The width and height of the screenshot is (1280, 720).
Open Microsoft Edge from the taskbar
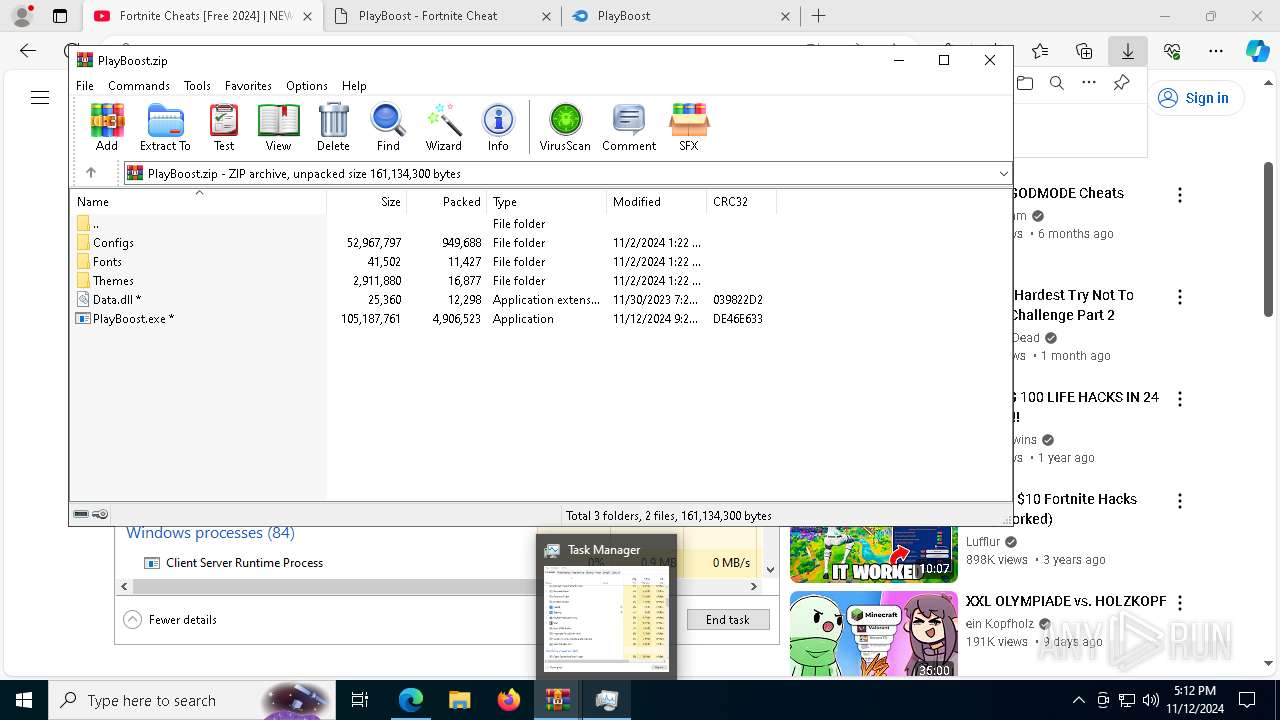click(411, 700)
